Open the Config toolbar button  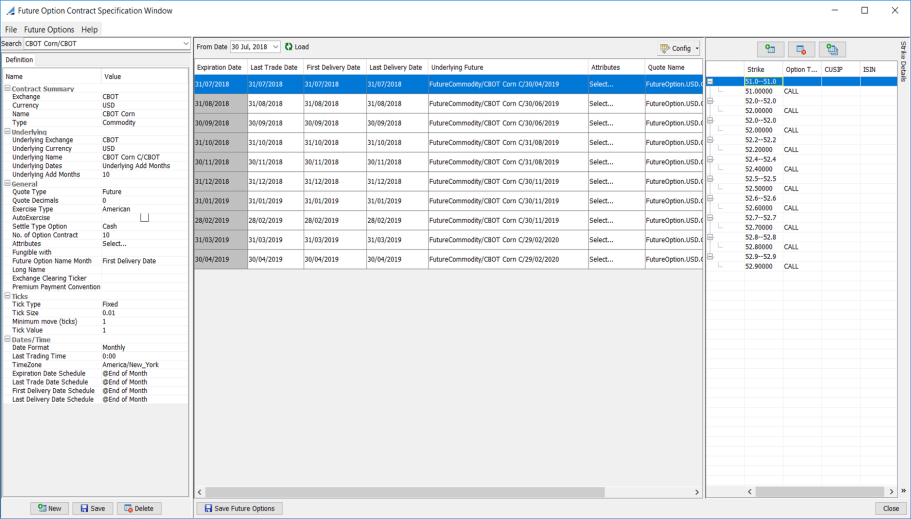point(675,48)
